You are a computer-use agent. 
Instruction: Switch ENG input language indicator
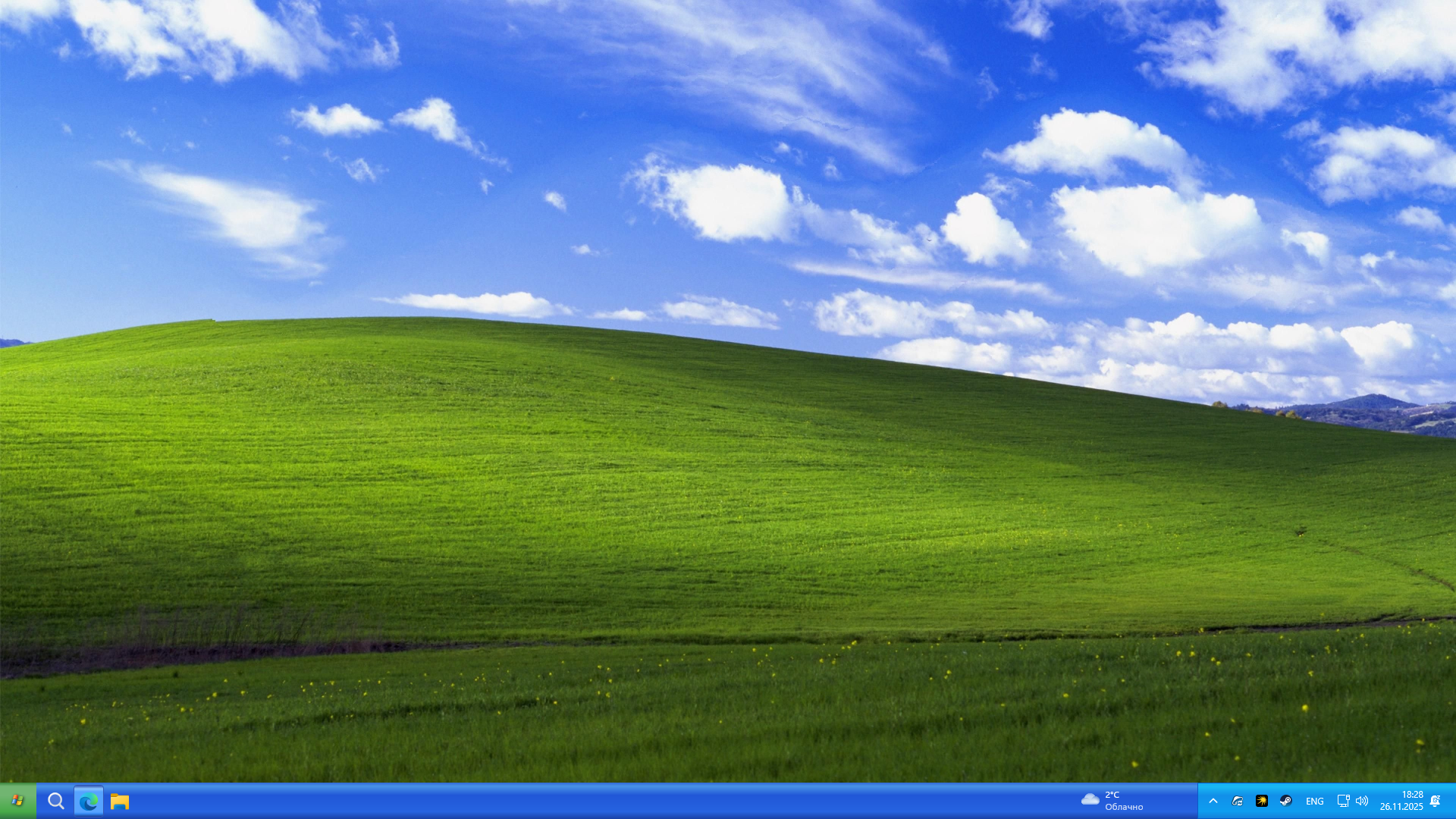click(1315, 802)
